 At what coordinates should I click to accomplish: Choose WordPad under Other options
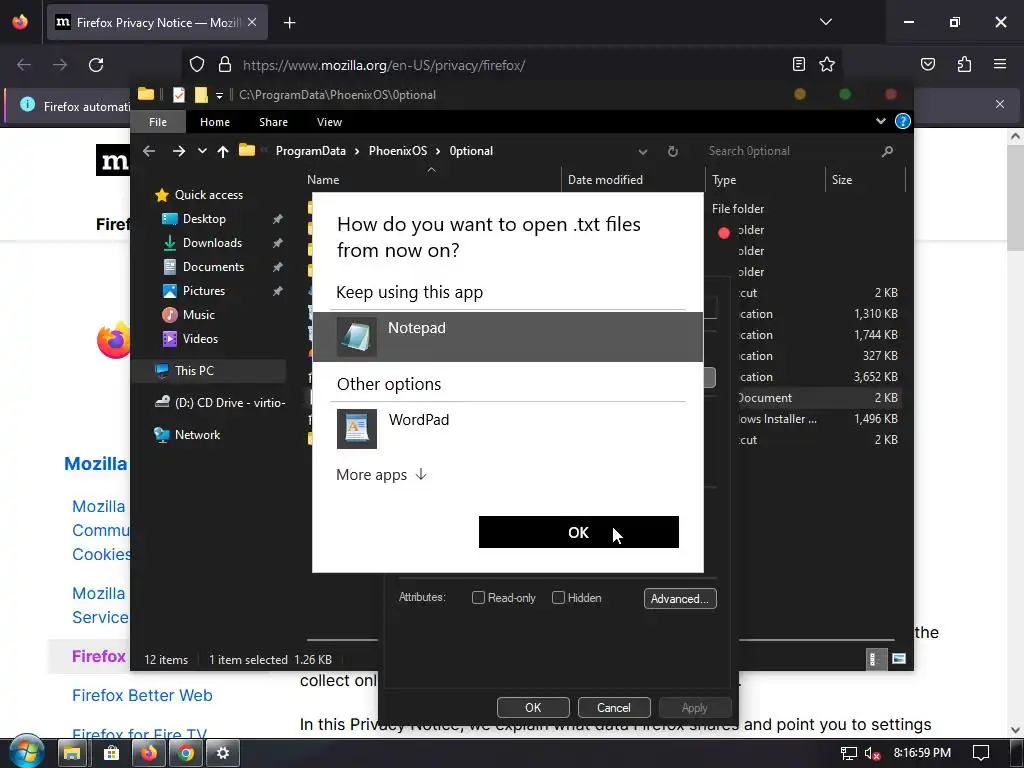coord(507,428)
